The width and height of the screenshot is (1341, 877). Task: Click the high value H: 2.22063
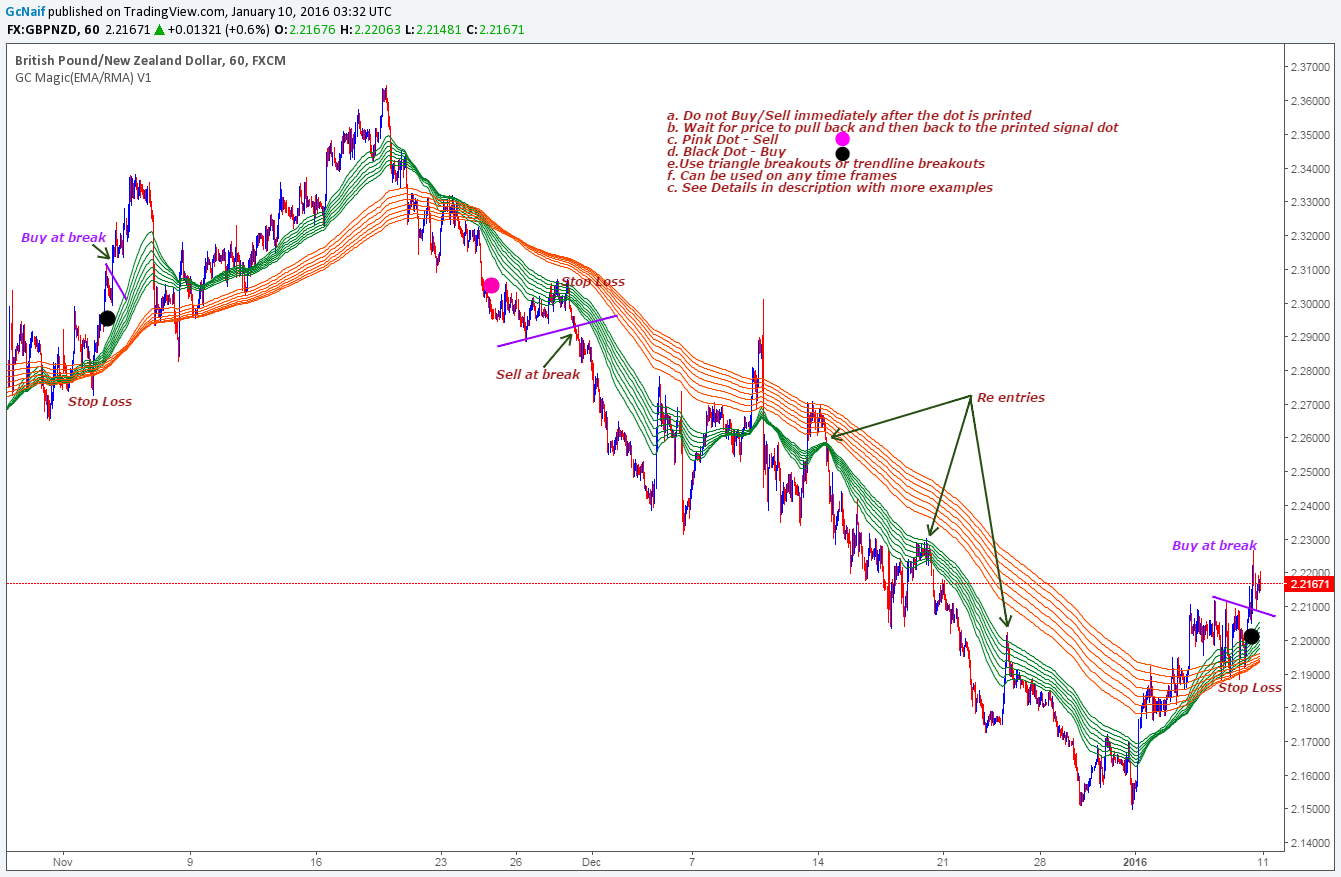pos(370,30)
